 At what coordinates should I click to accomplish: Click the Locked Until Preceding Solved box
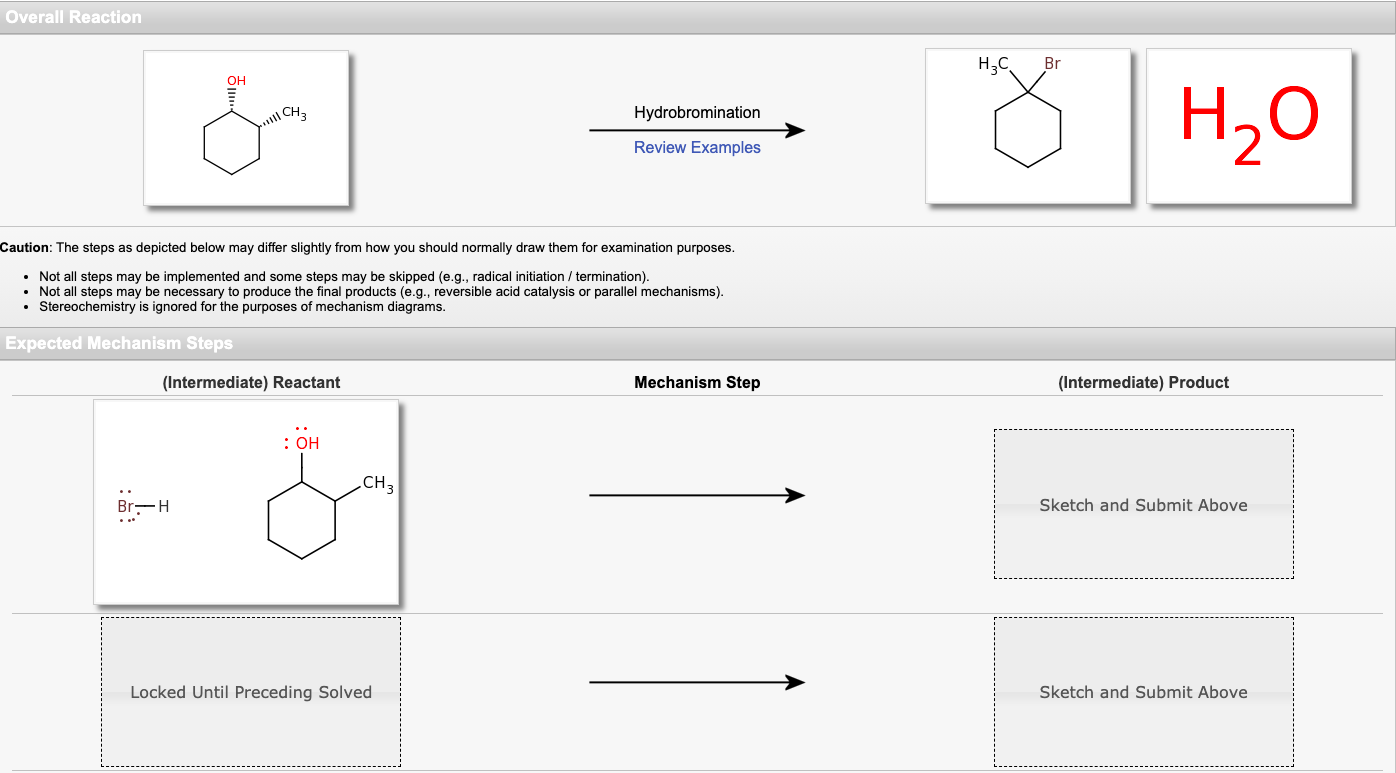pyautogui.click(x=250, y=691)
